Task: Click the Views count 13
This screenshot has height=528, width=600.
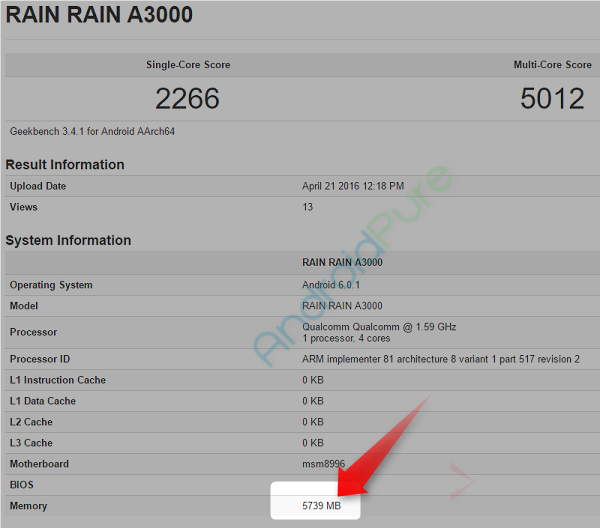Action: tap(308, 207)
